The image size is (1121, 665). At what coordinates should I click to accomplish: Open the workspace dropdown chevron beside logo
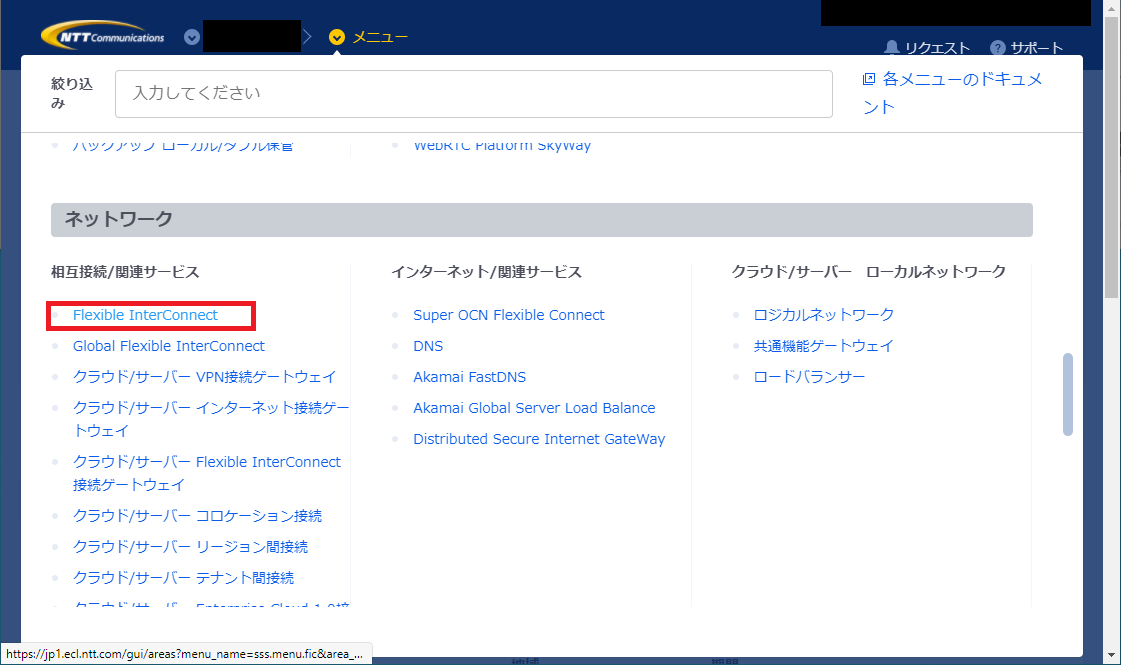[x=192, y=37]
